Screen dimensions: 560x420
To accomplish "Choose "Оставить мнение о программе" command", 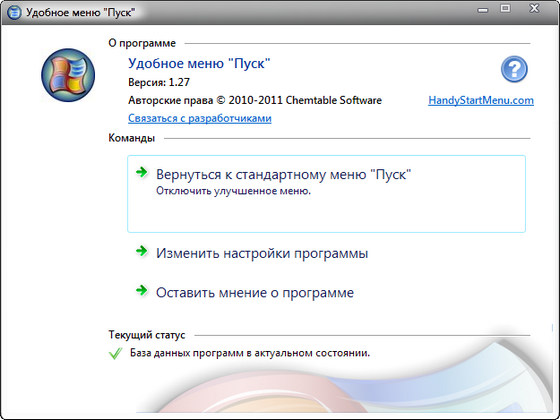I will (x=255, y=292).
